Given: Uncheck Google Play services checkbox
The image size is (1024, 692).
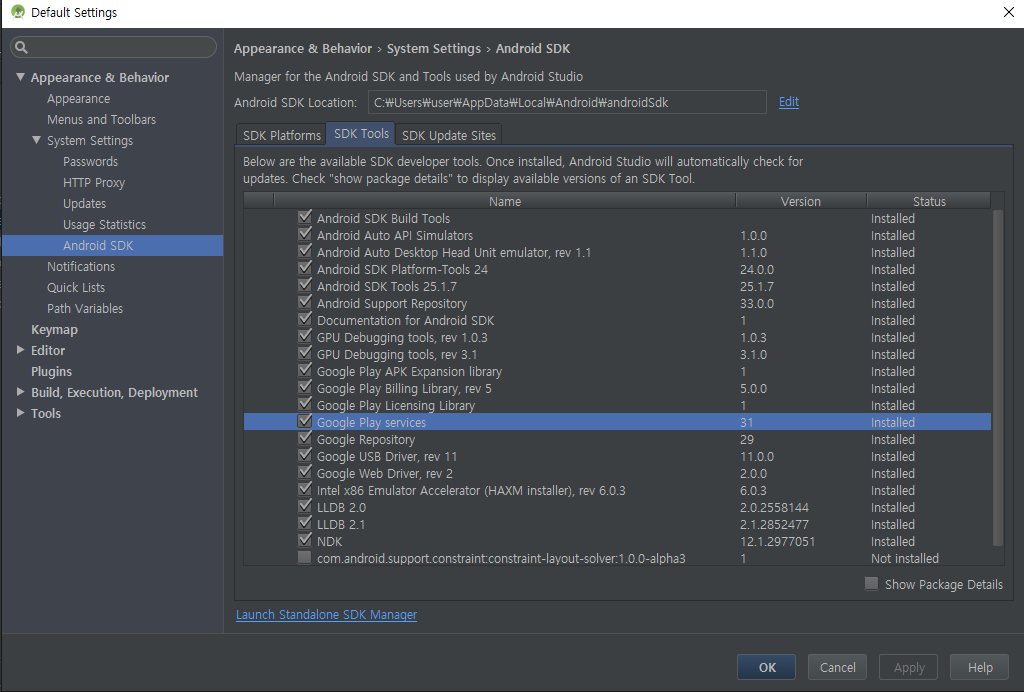Looking at the screenshot, I should tap(304, 421).
